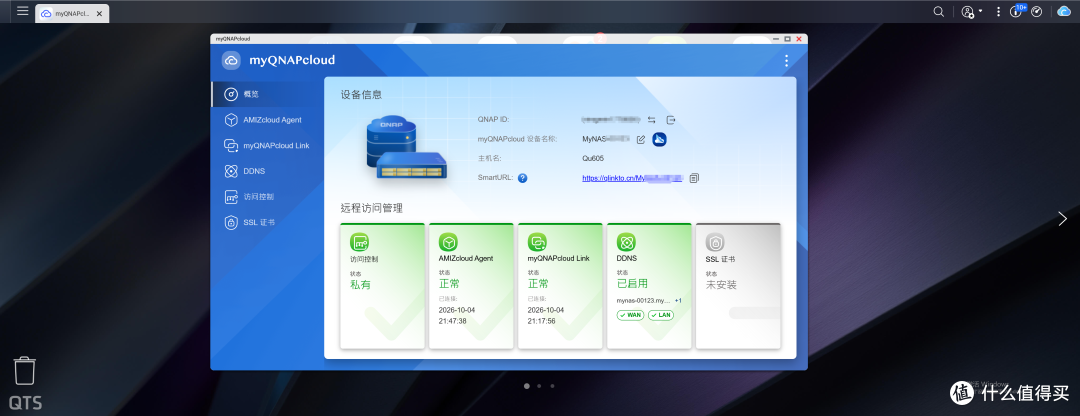
Task: Click the LAN status badge
Action: tap(661, 315)
